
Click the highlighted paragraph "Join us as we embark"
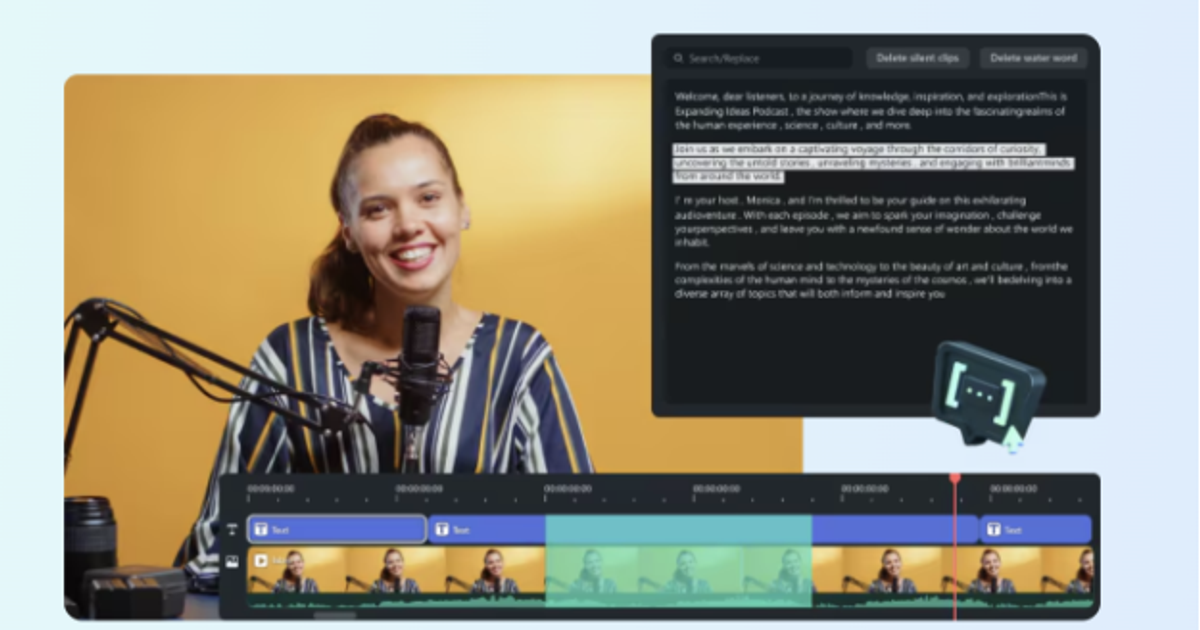click(872, 163)
